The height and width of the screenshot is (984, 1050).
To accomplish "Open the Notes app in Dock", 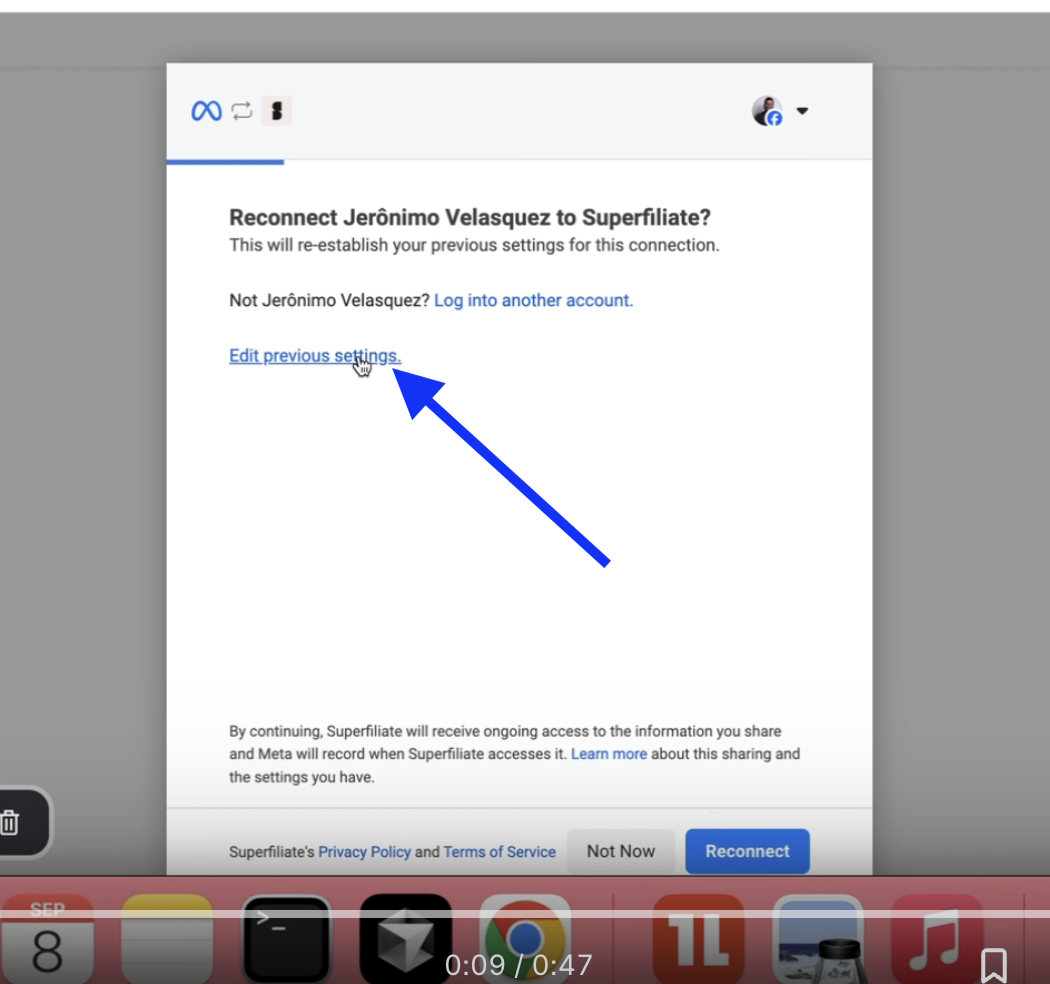I will (x=167, y=938).
